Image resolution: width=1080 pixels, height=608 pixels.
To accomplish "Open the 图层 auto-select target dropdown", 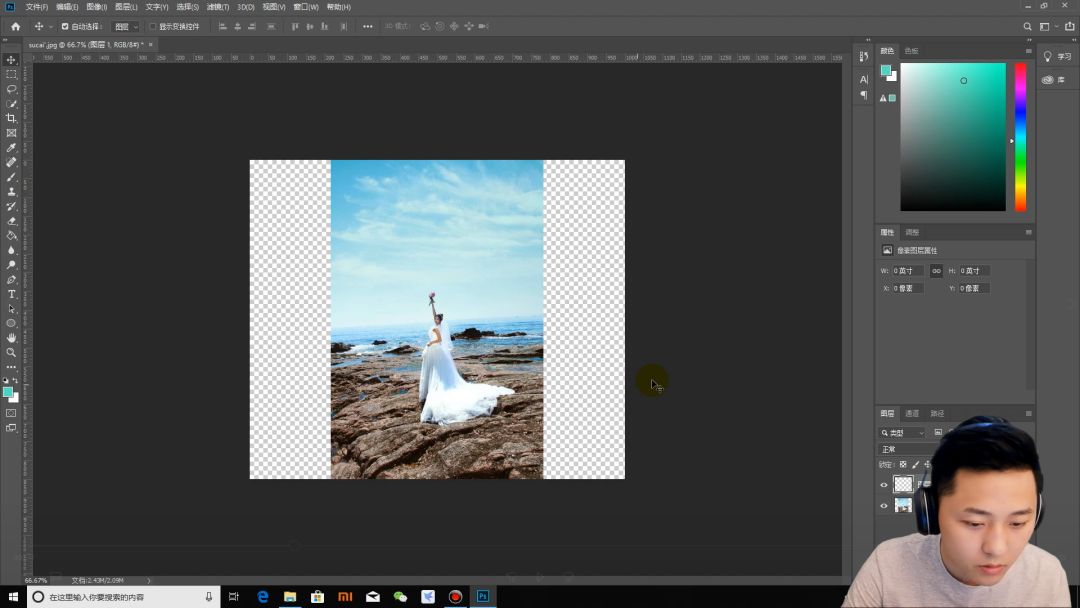I will (125, 26).
